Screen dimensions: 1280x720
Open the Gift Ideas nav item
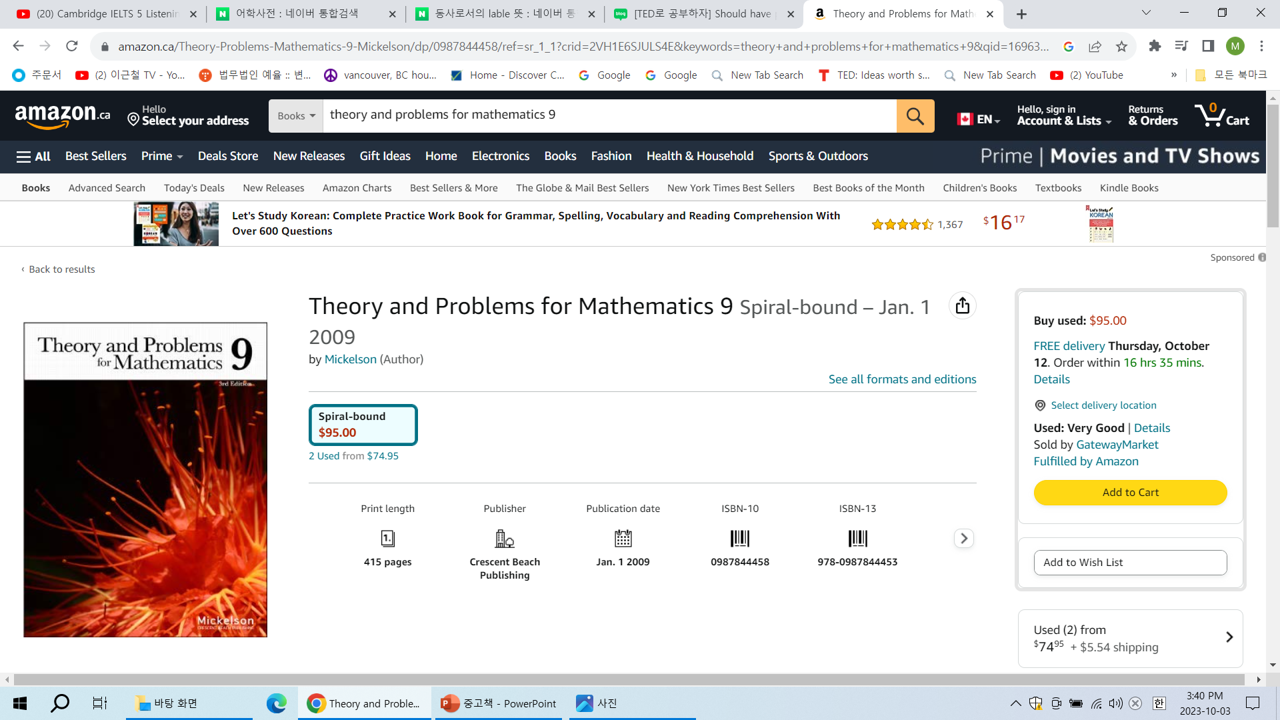point(385,156)
